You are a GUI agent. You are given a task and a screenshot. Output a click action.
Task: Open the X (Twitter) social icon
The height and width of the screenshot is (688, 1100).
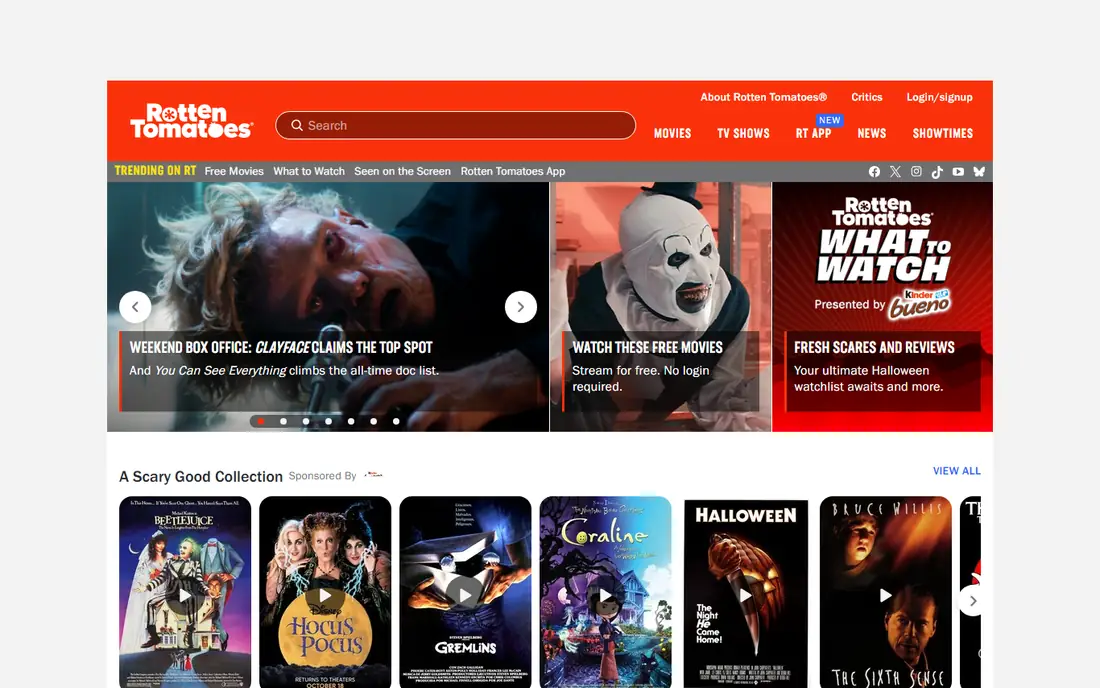click(895, 171)
